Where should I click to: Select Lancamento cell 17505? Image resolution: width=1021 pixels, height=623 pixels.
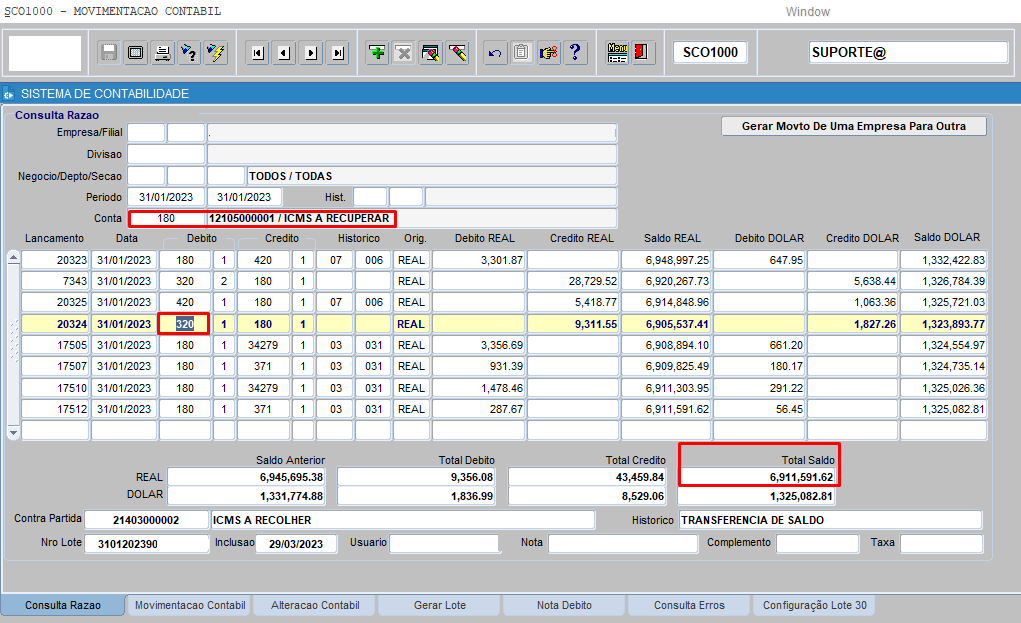point(55,345)
